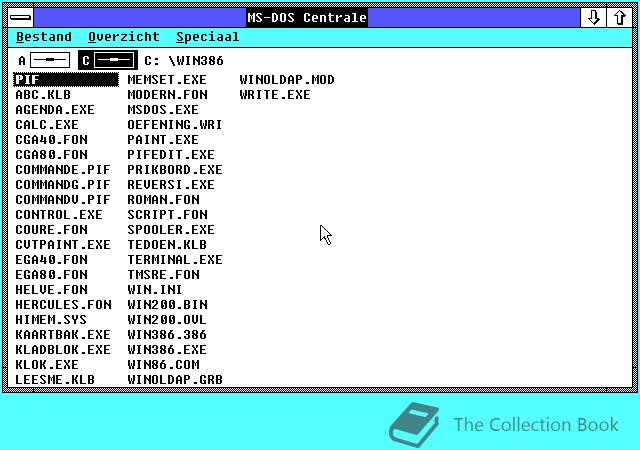Select file SPOOLER.EXE

[x=171, y=230]
